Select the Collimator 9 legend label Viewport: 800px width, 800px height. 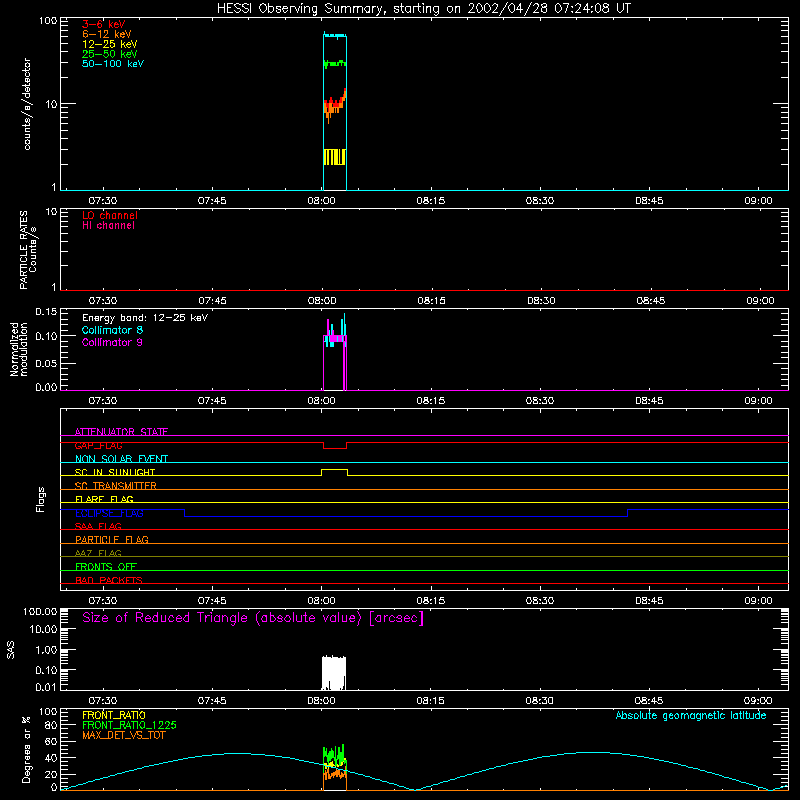(112, 342)
